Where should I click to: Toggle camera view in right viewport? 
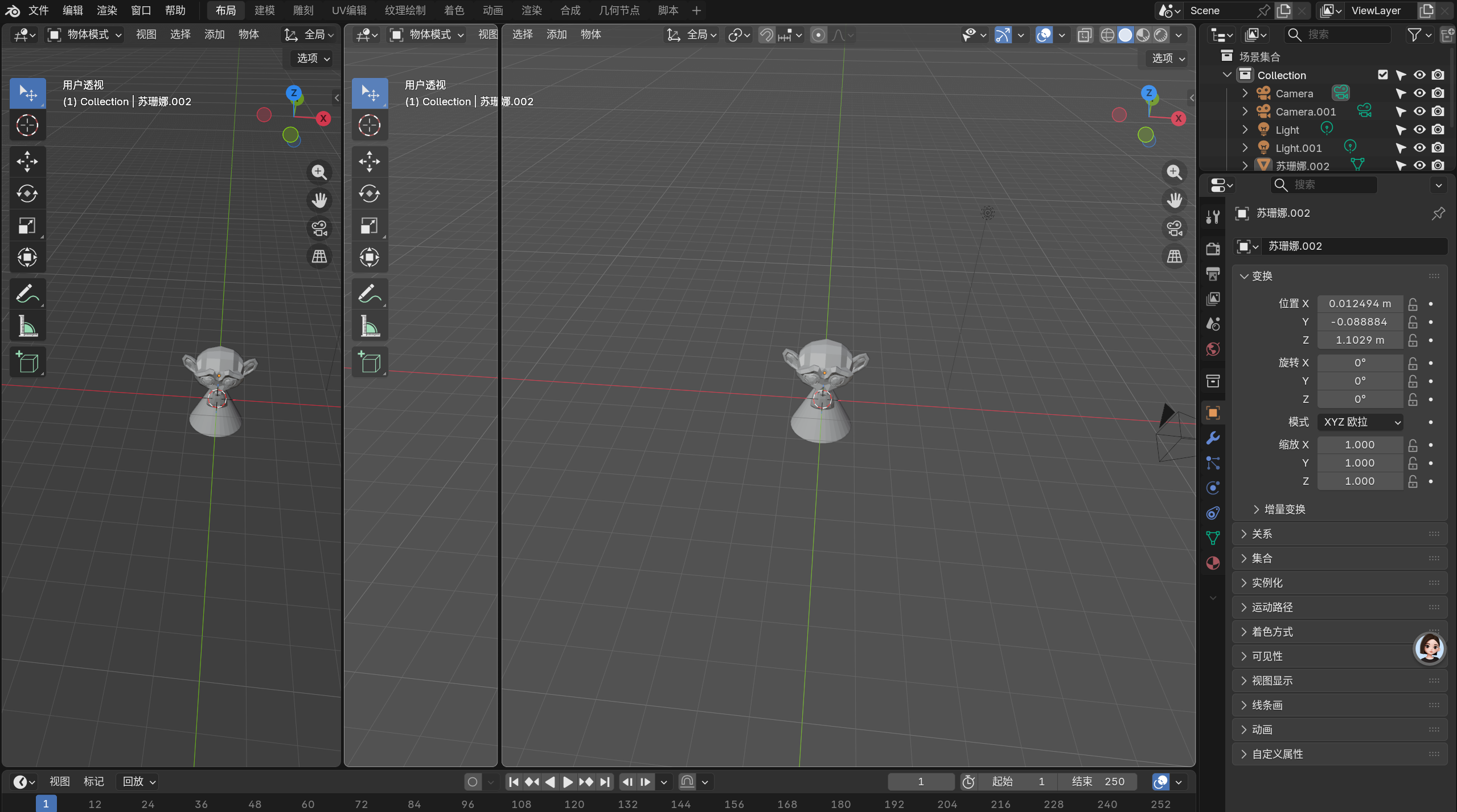[1174, 228]
